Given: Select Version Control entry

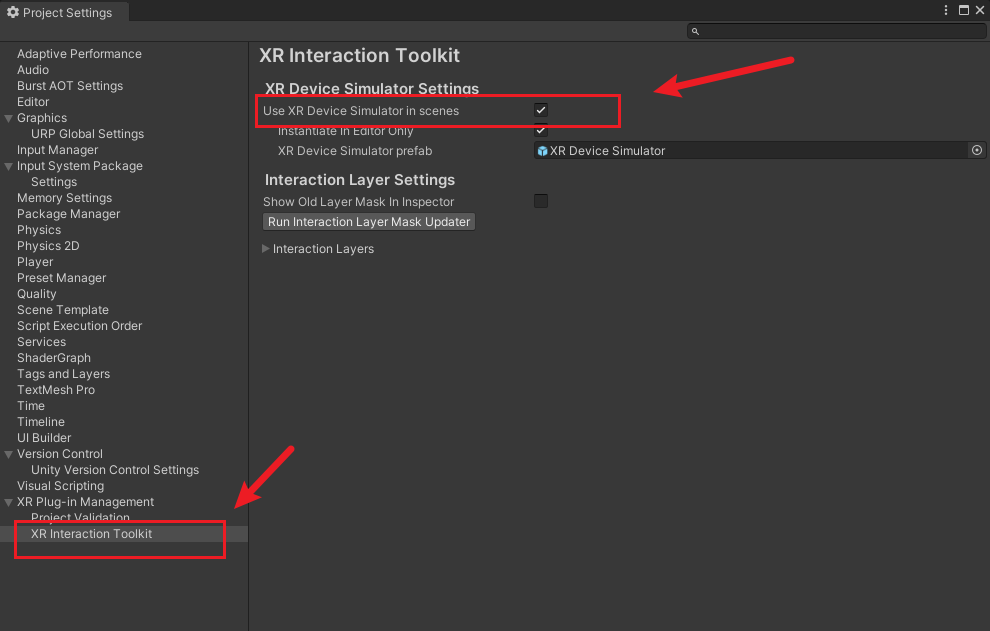Looking at the screenshot, I should pyautogui.click(x=60, y=454).
